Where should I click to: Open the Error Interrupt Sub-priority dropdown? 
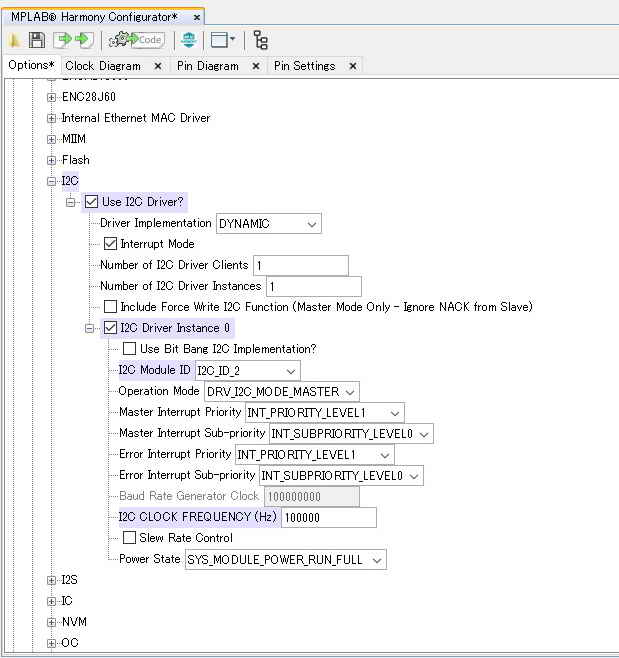(x=341, y=476)
